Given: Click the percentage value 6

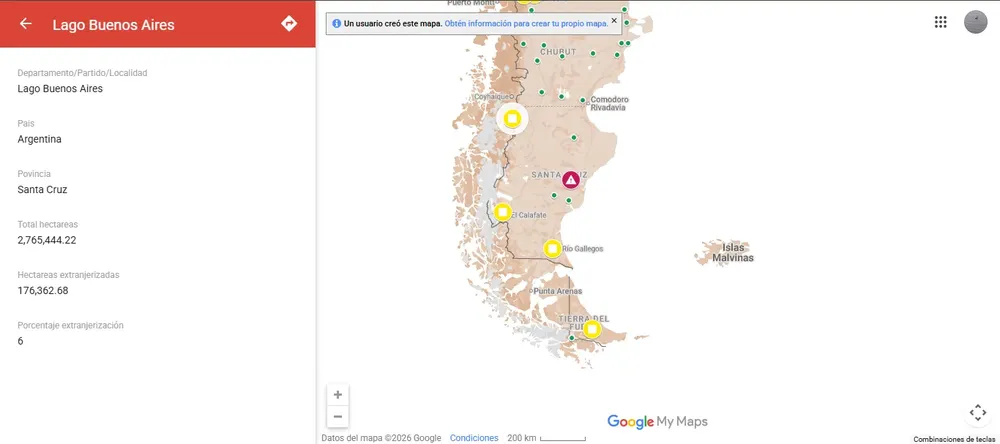Looking at the screenshot, I should click(20, 341).
